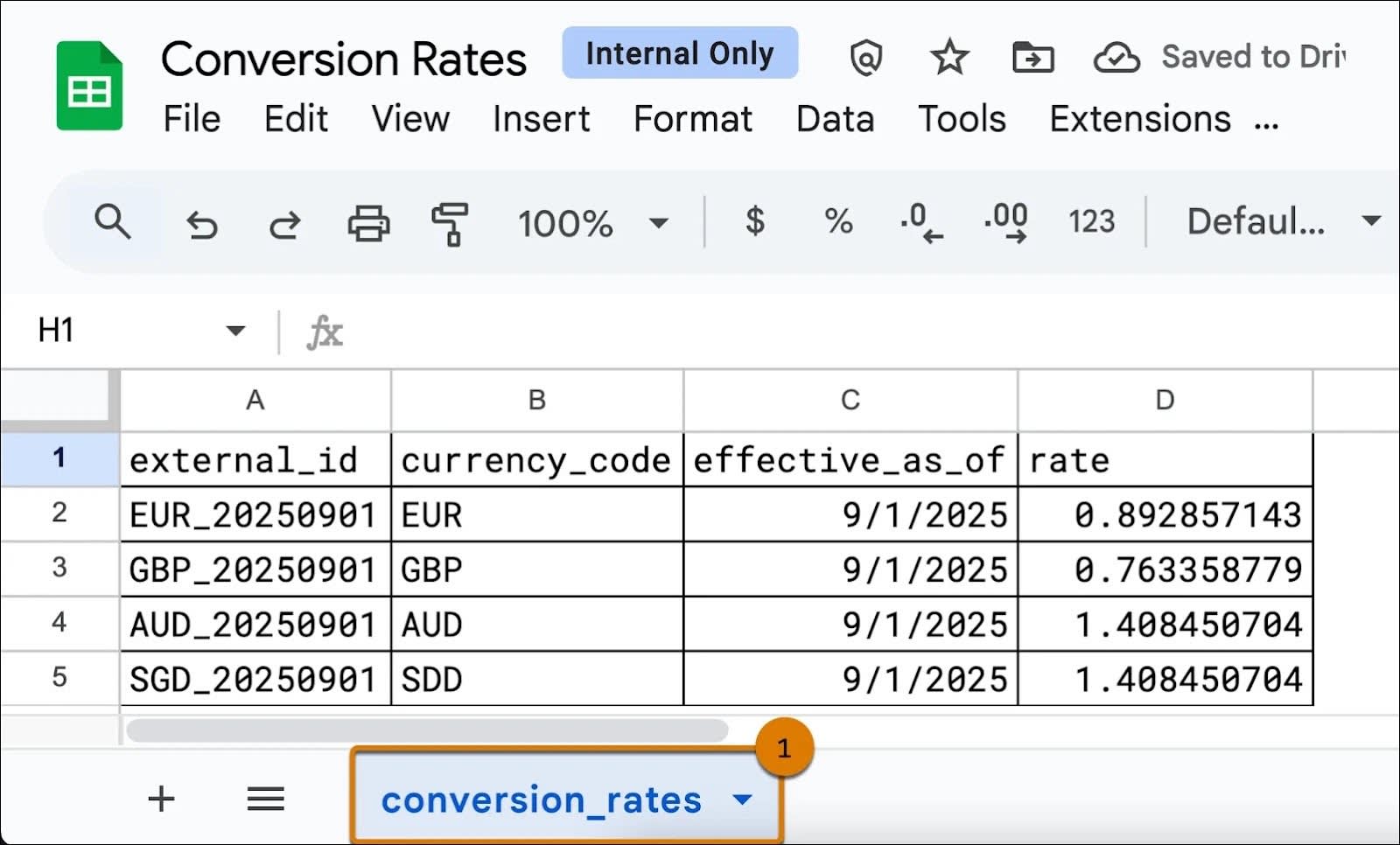Undo the last action

[x=202, y=225]
